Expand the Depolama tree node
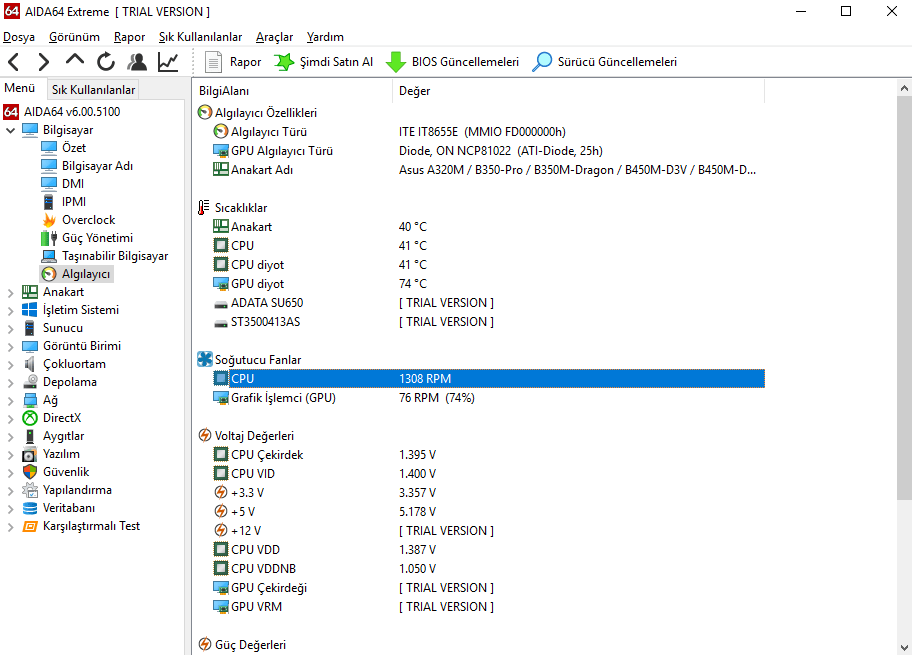 [x=10, y=383]
